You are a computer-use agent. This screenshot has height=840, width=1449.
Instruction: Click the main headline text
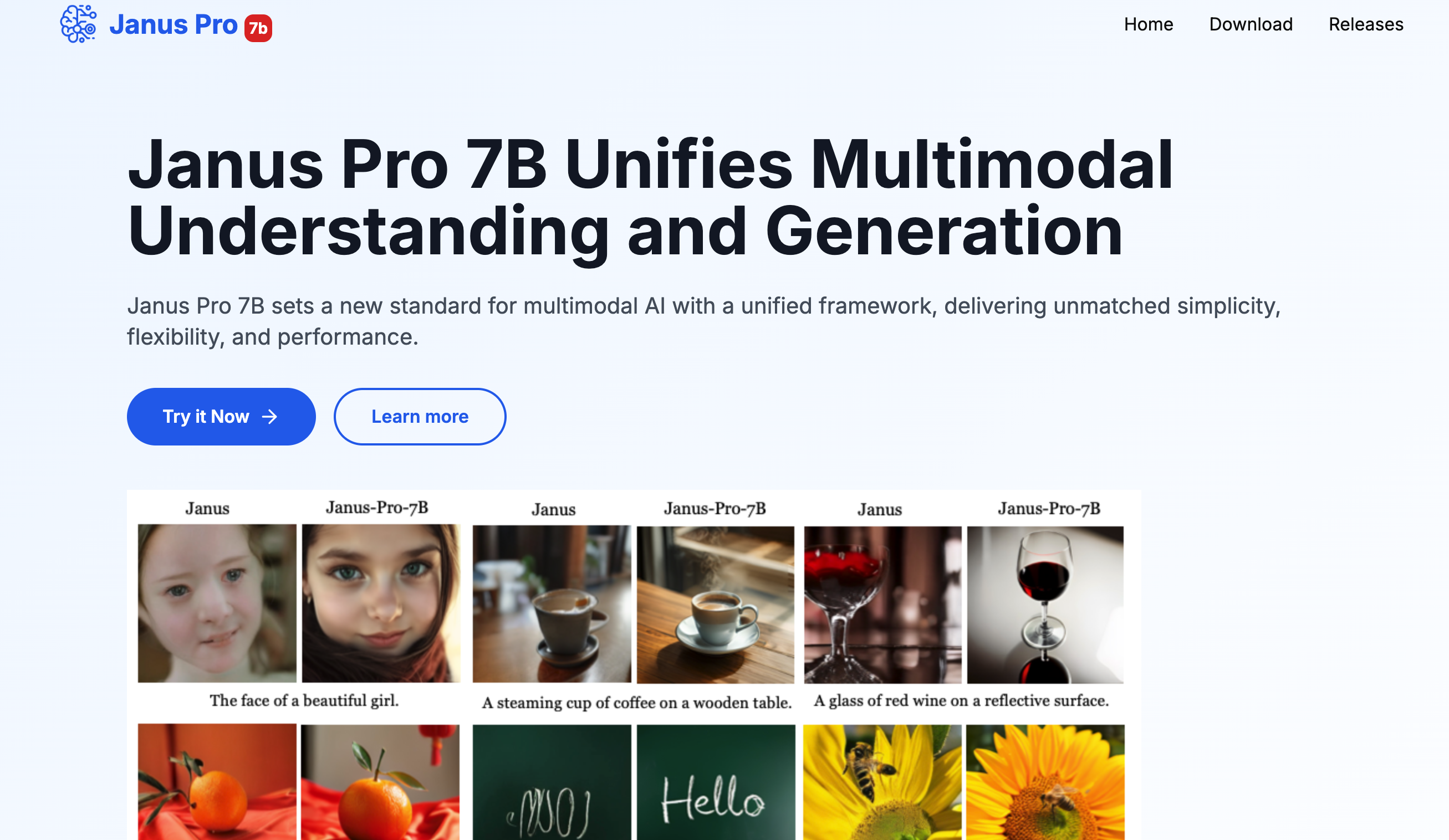coord(650,197)
